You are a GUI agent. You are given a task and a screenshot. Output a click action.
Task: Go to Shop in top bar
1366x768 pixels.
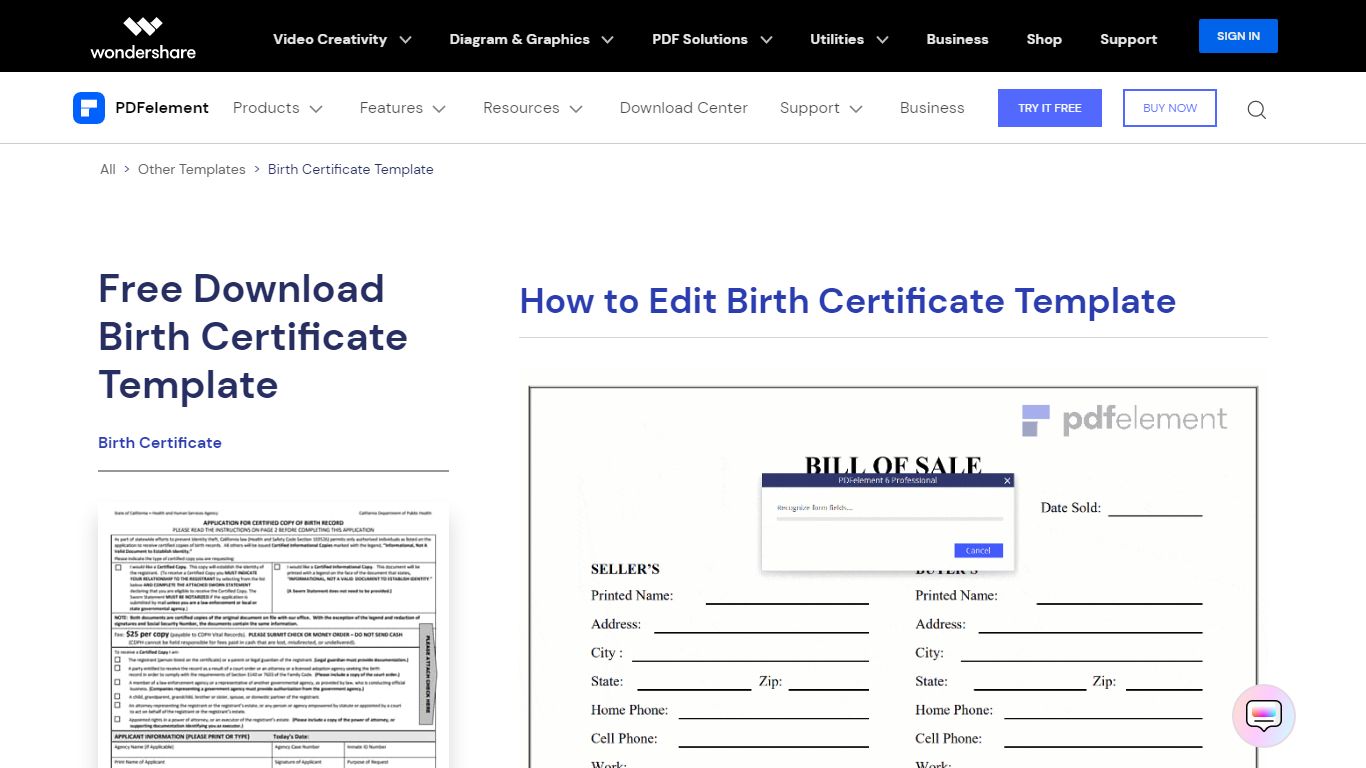pyautogui.click(x=1044, y=39)
